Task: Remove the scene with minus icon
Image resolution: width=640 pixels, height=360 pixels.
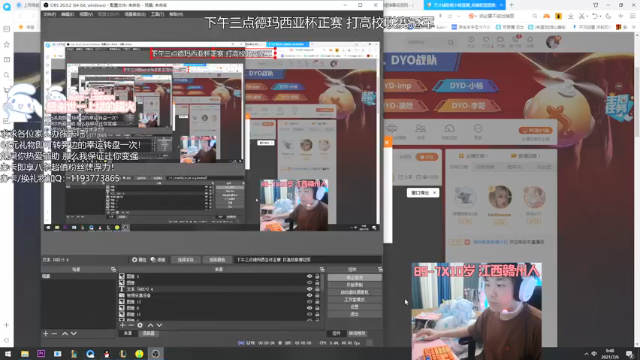Action: click(x=54, y=333)
